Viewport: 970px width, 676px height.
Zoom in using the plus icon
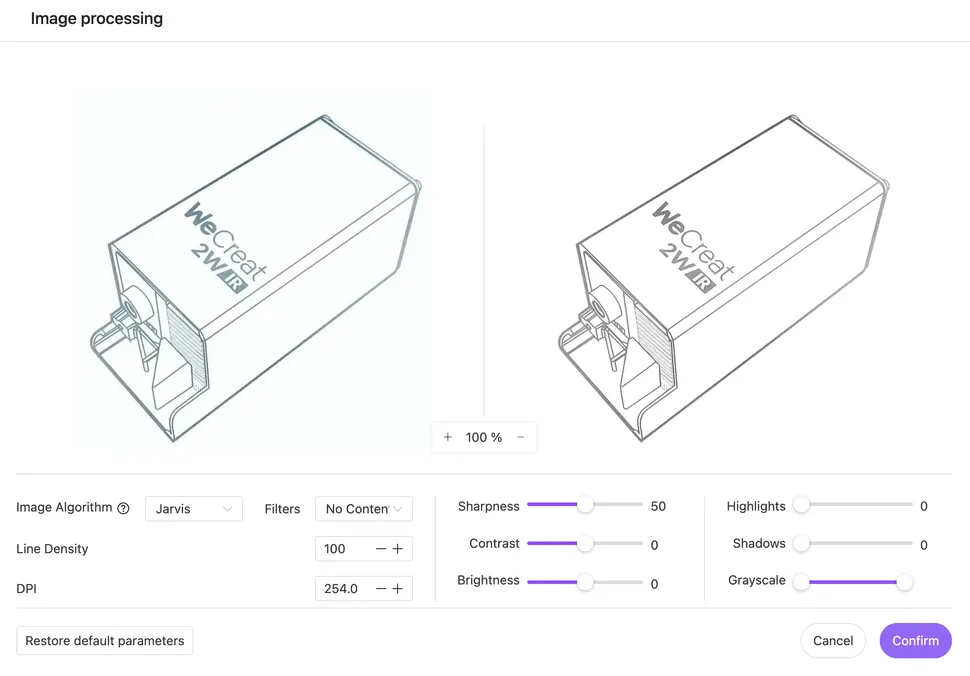click(x=448, y=437)
